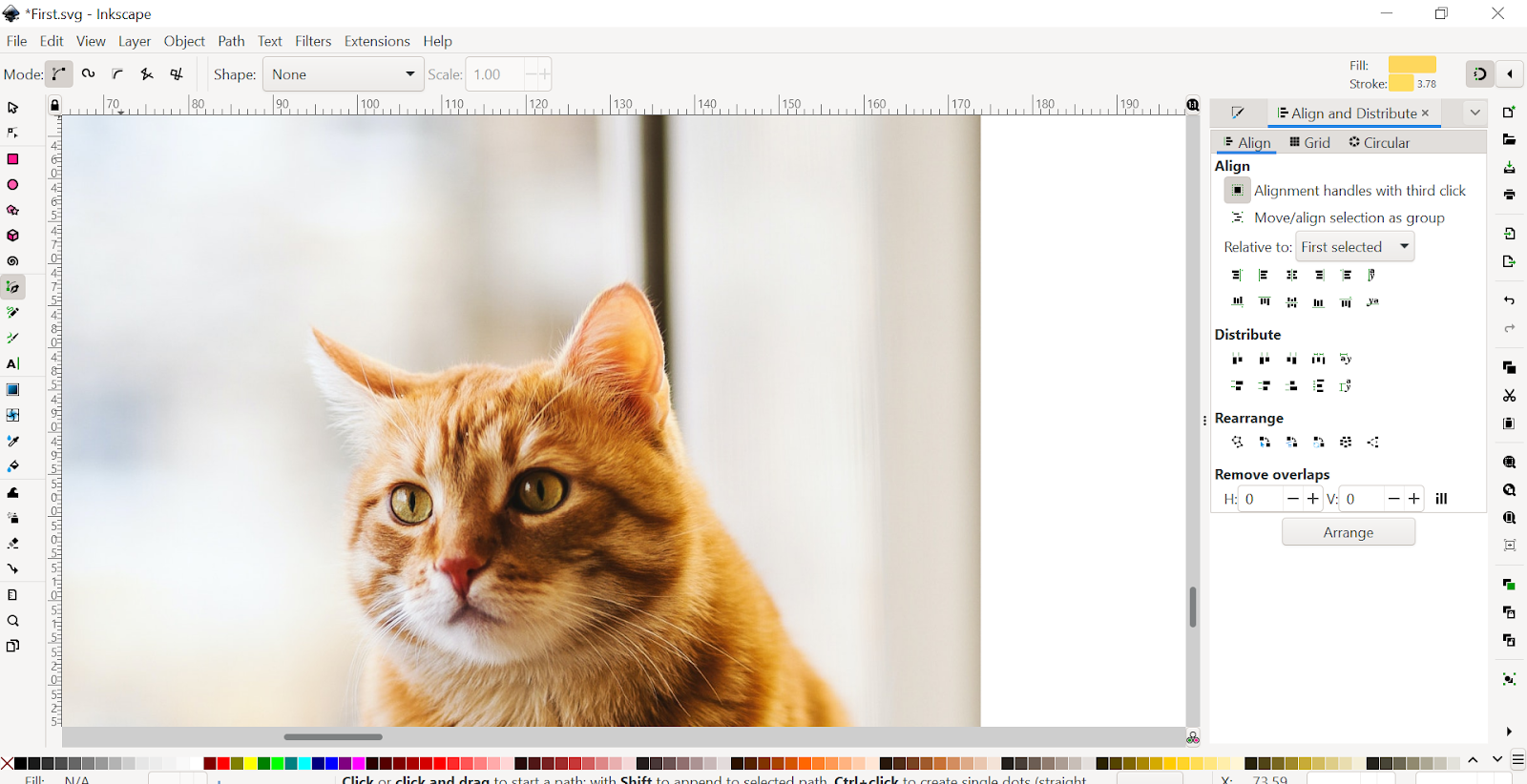Enable paraxial line segments mode
The width and height of the screenshot is (1527, 784).
point(177,73)
